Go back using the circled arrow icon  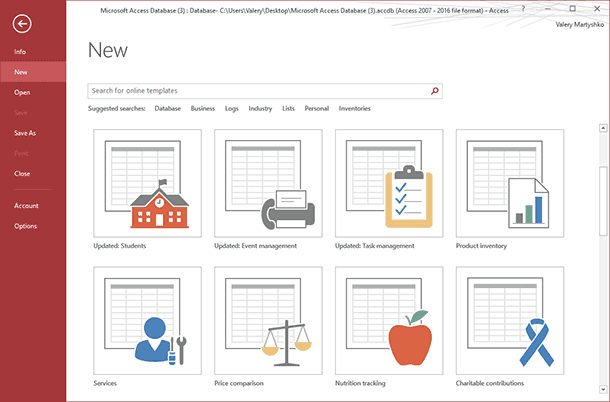pyautogui.click(x=22, y=24)
